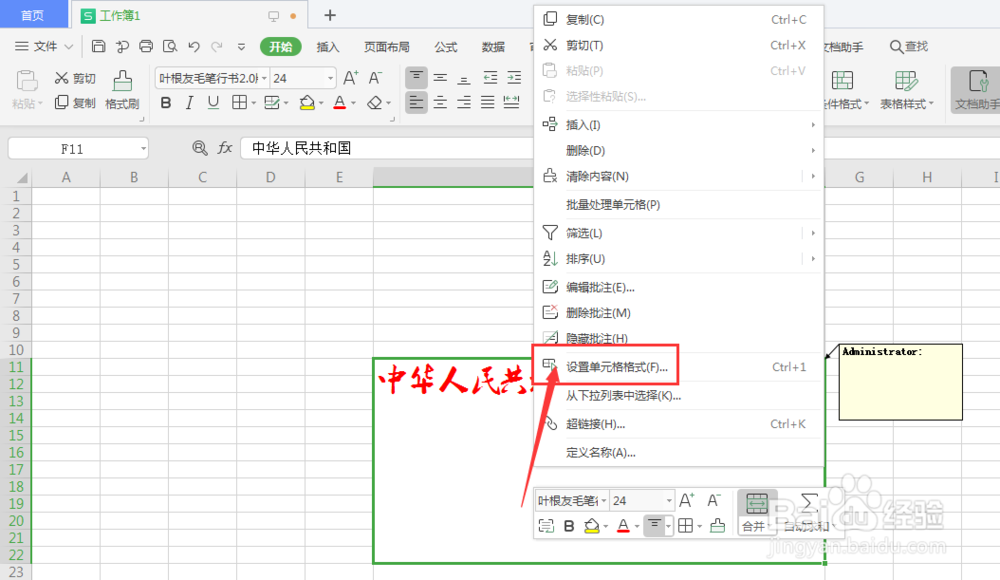
Task: Click the fx Insert Function icon
Action: click(x=227, y=148)
